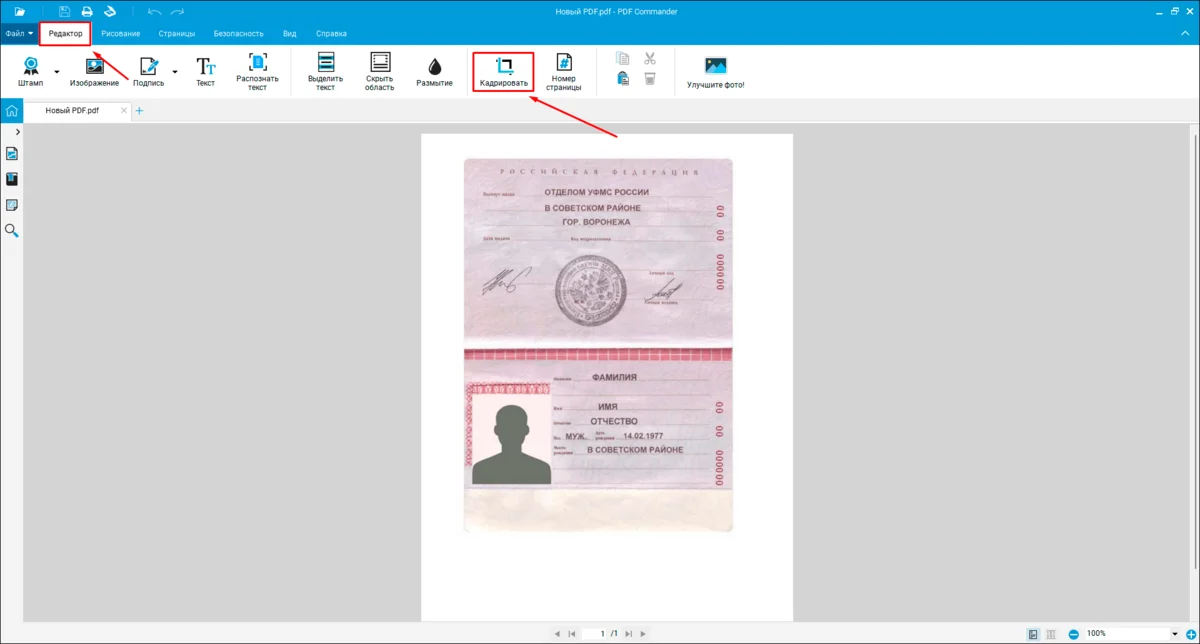
Task: Open the Подпись dropdown arrow
Action: point(175,72)
